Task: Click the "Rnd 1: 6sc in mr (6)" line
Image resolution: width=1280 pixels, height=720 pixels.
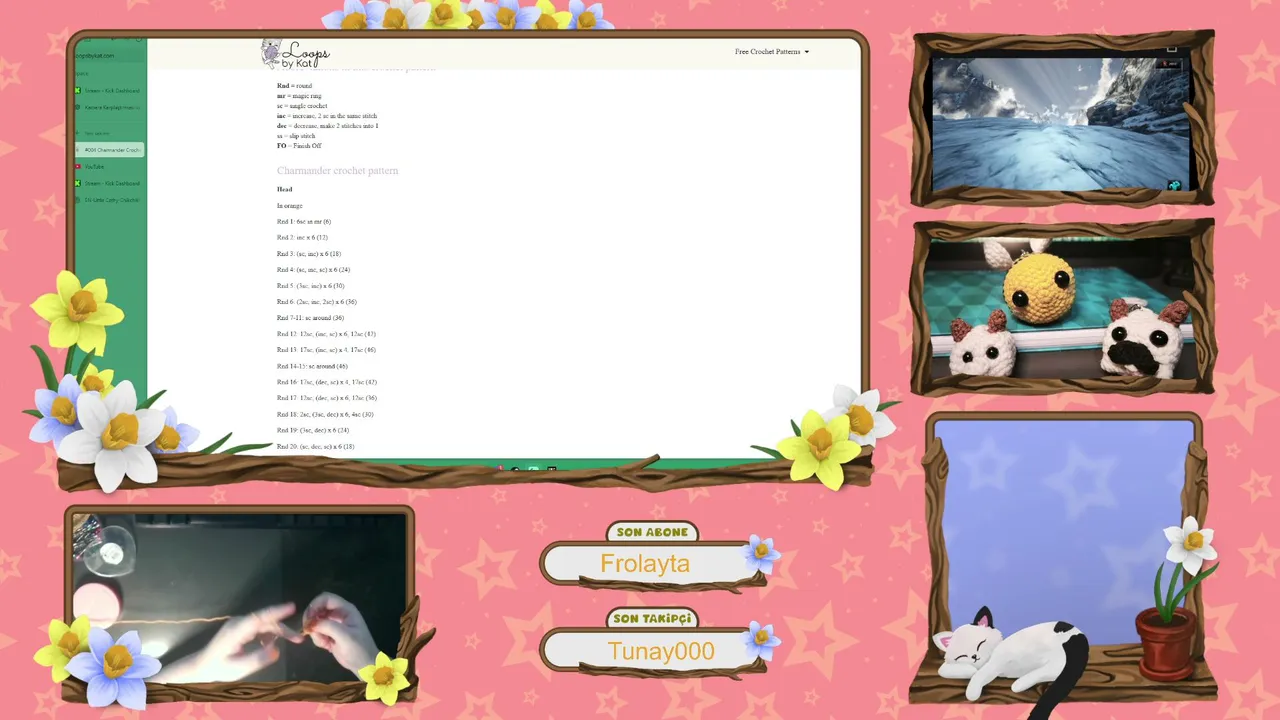Action: click(x=304, y=222)
